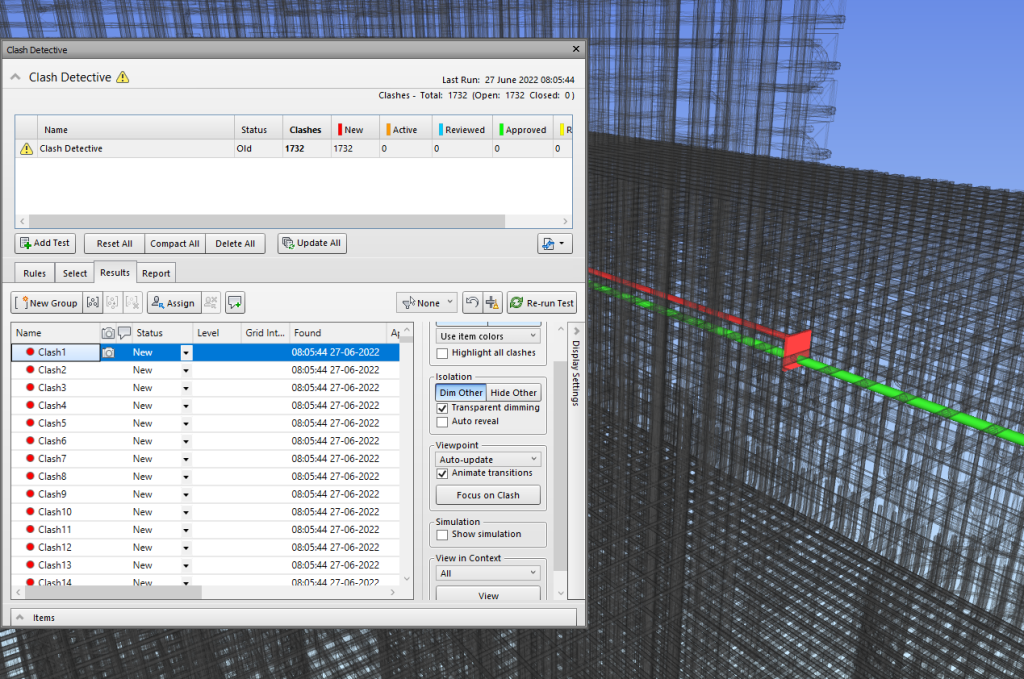
Task: Switch to the Report tab
Action: tap(156, 273)
